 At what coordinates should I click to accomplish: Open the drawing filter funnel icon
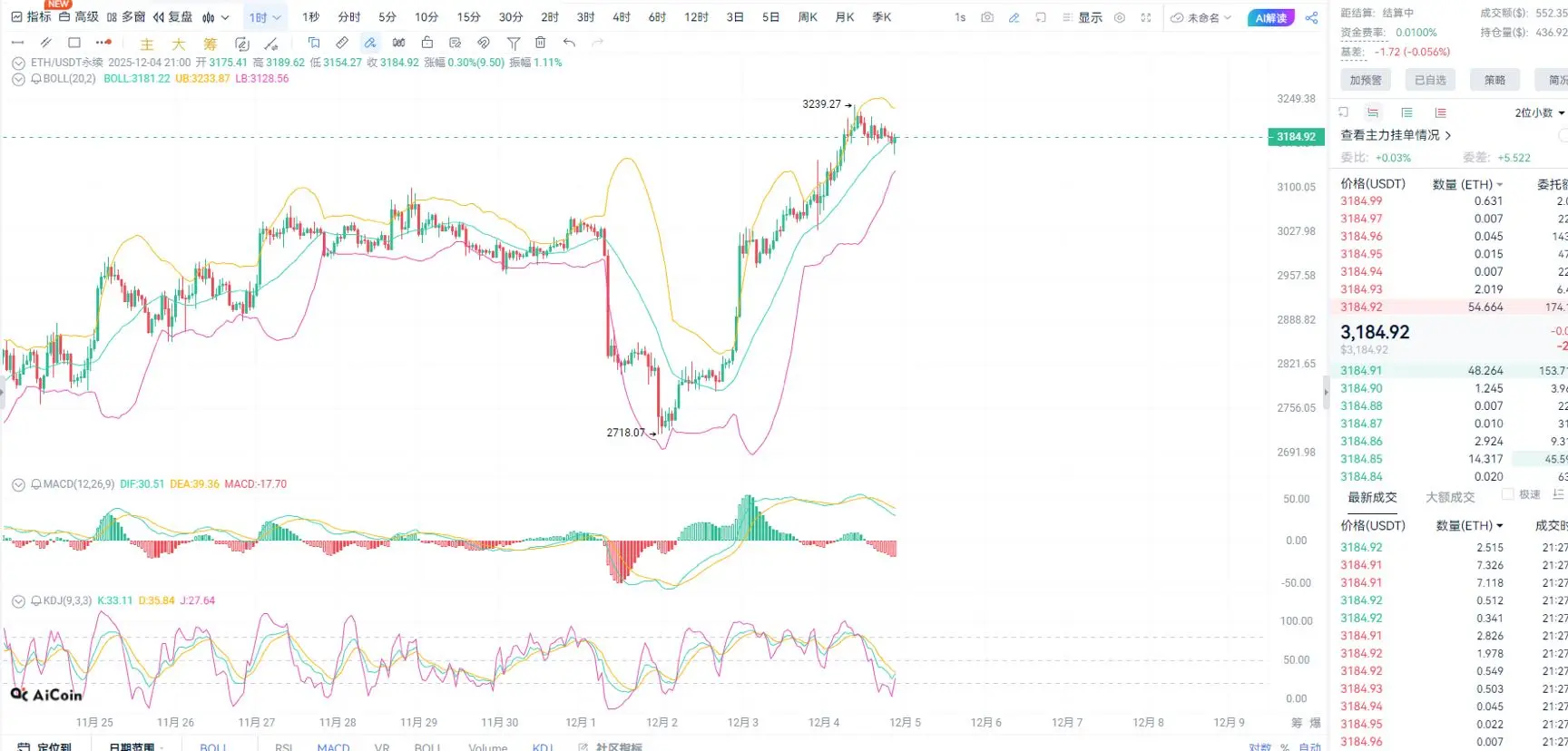[513, 43]
